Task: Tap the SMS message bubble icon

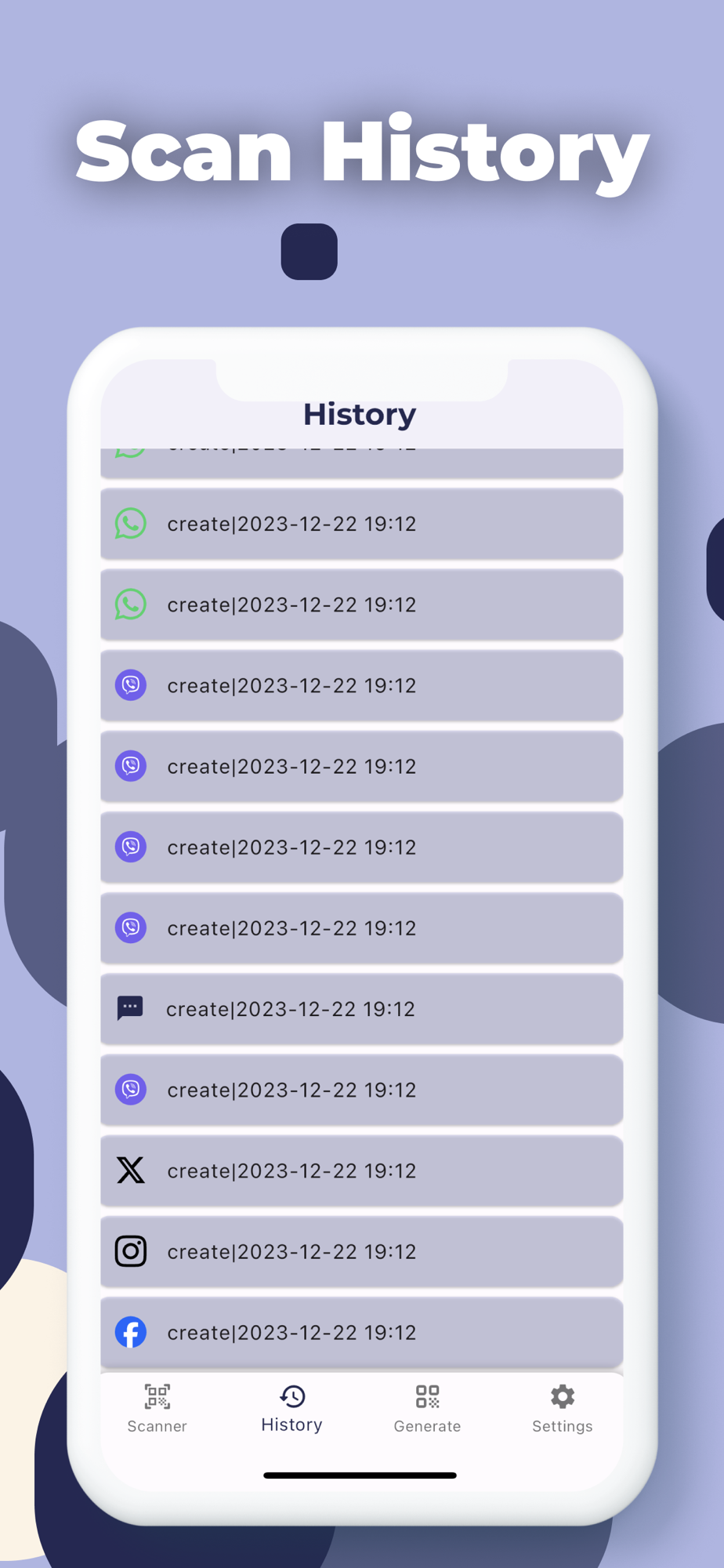Action: point(130,1008)
